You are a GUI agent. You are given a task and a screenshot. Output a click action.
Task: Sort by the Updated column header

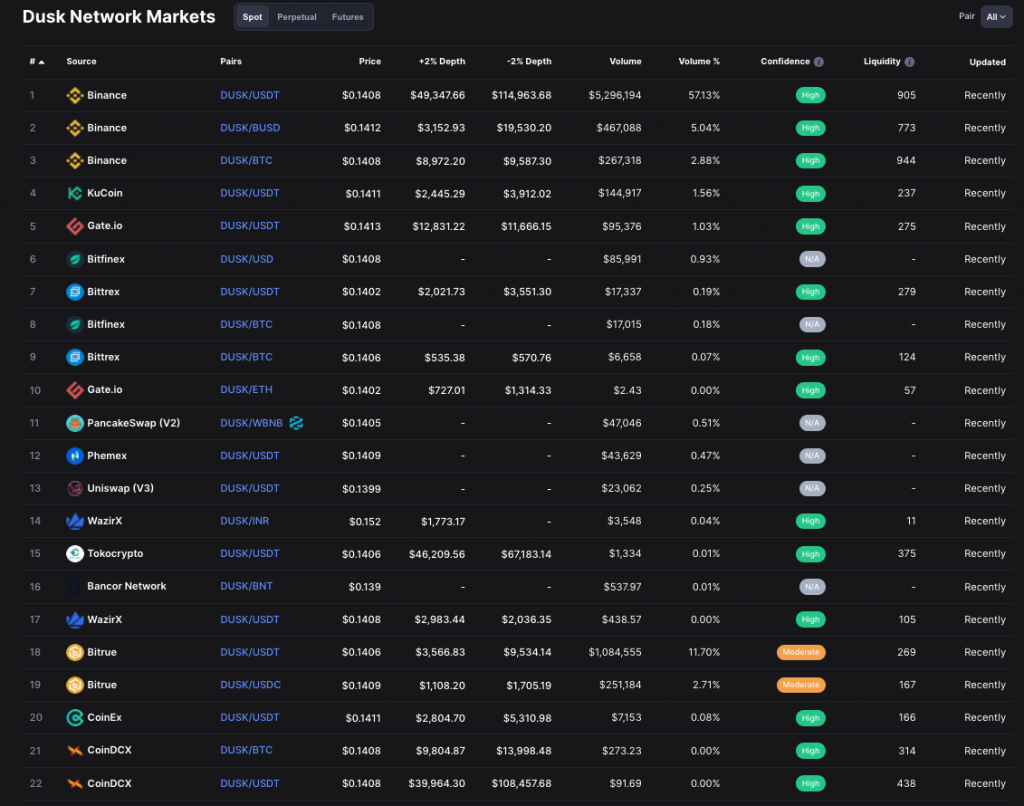pos(987,62)
